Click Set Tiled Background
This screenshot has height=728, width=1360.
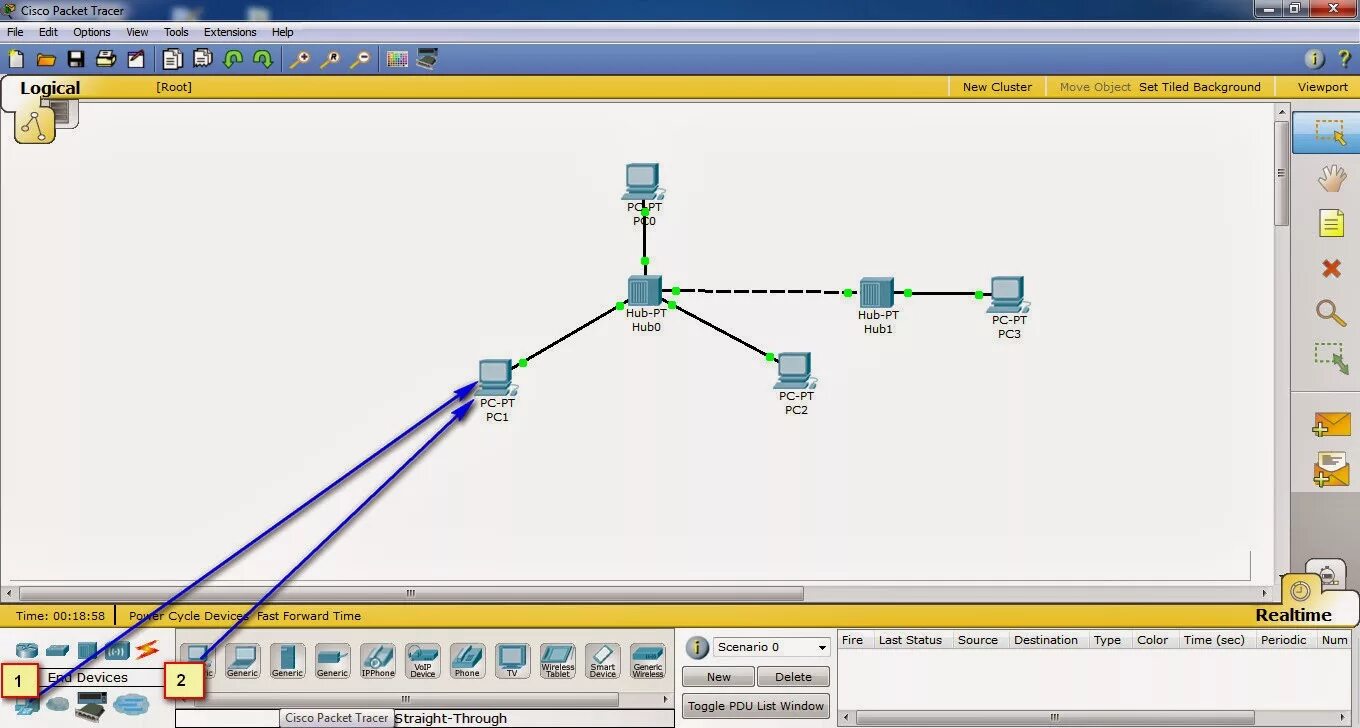coord(1200,87)
